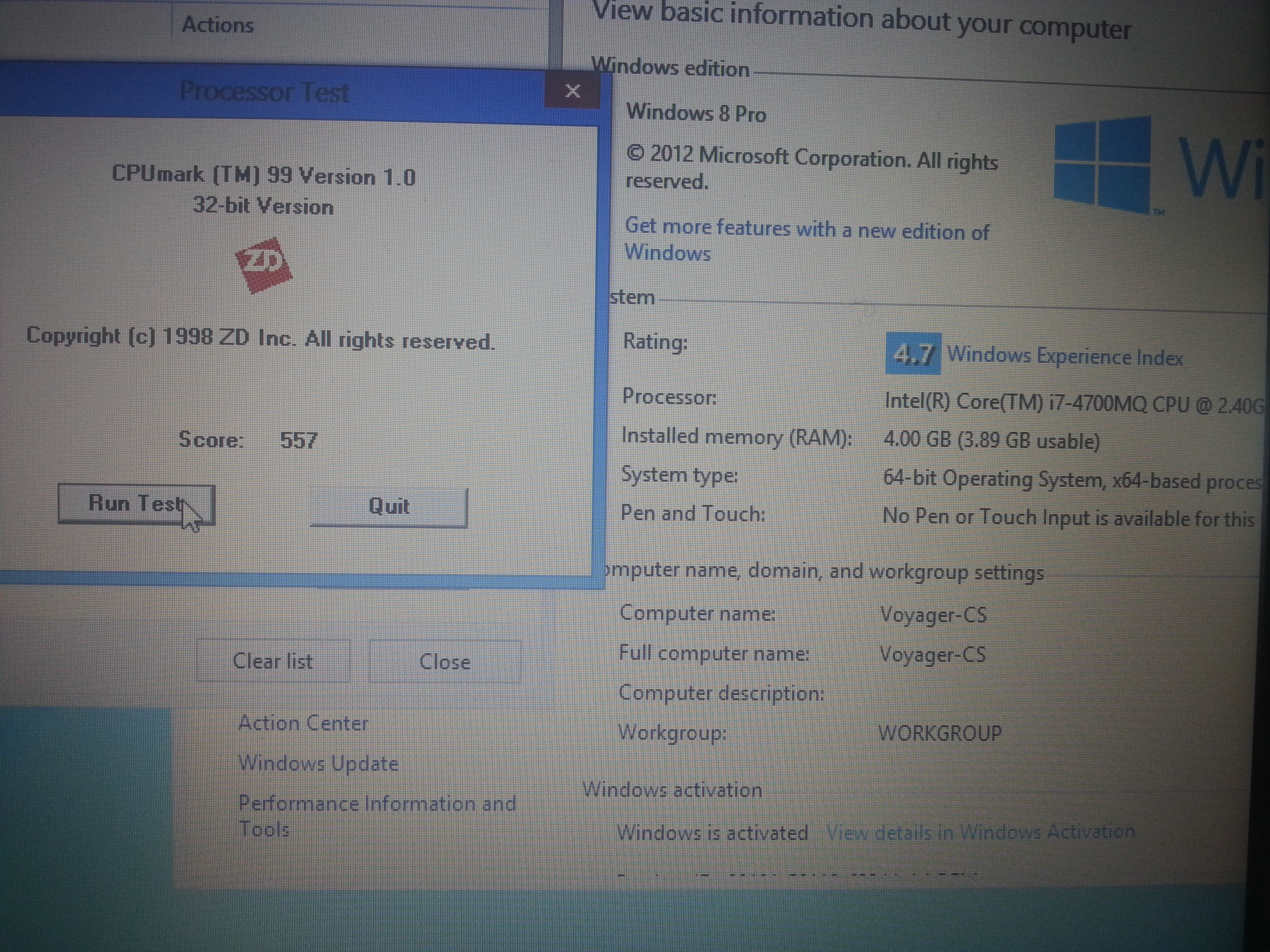The width and height of the screenshot is (1270, 952).
Task: Open Performance Information and Tools link
Action: pos(377,816)
